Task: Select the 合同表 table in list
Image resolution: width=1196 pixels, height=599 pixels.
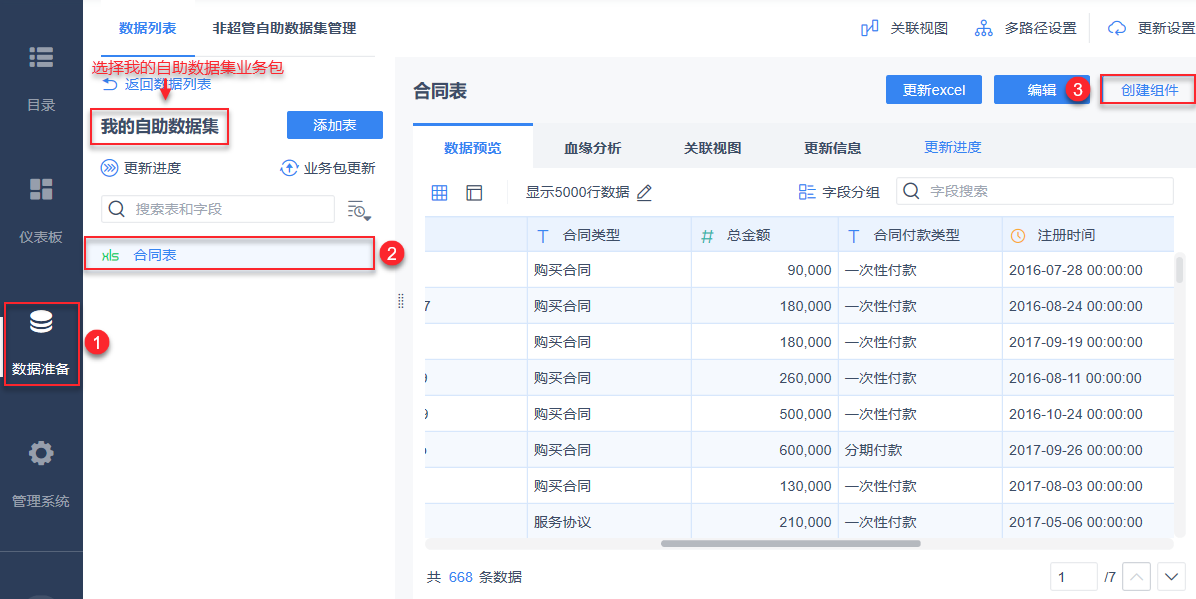Action: coord(230,255)
